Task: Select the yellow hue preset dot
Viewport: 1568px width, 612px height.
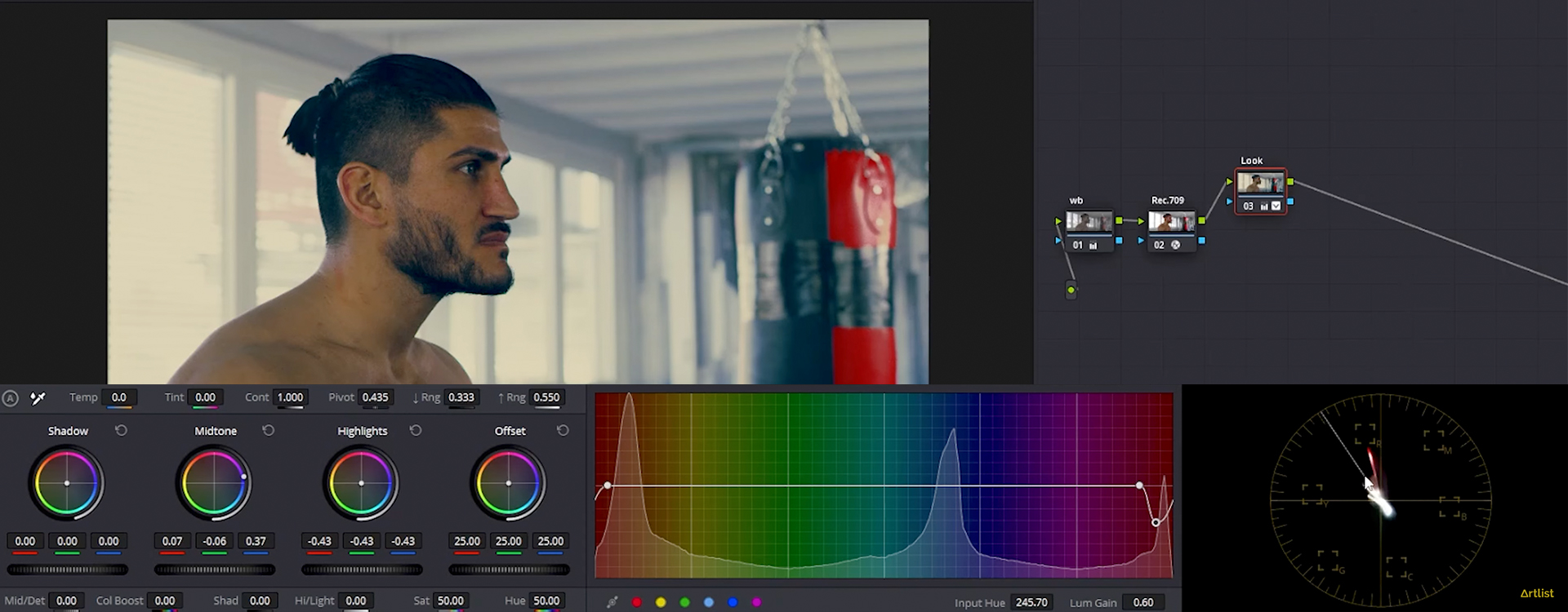Action: pyautogui.click(x=661, y=602)
